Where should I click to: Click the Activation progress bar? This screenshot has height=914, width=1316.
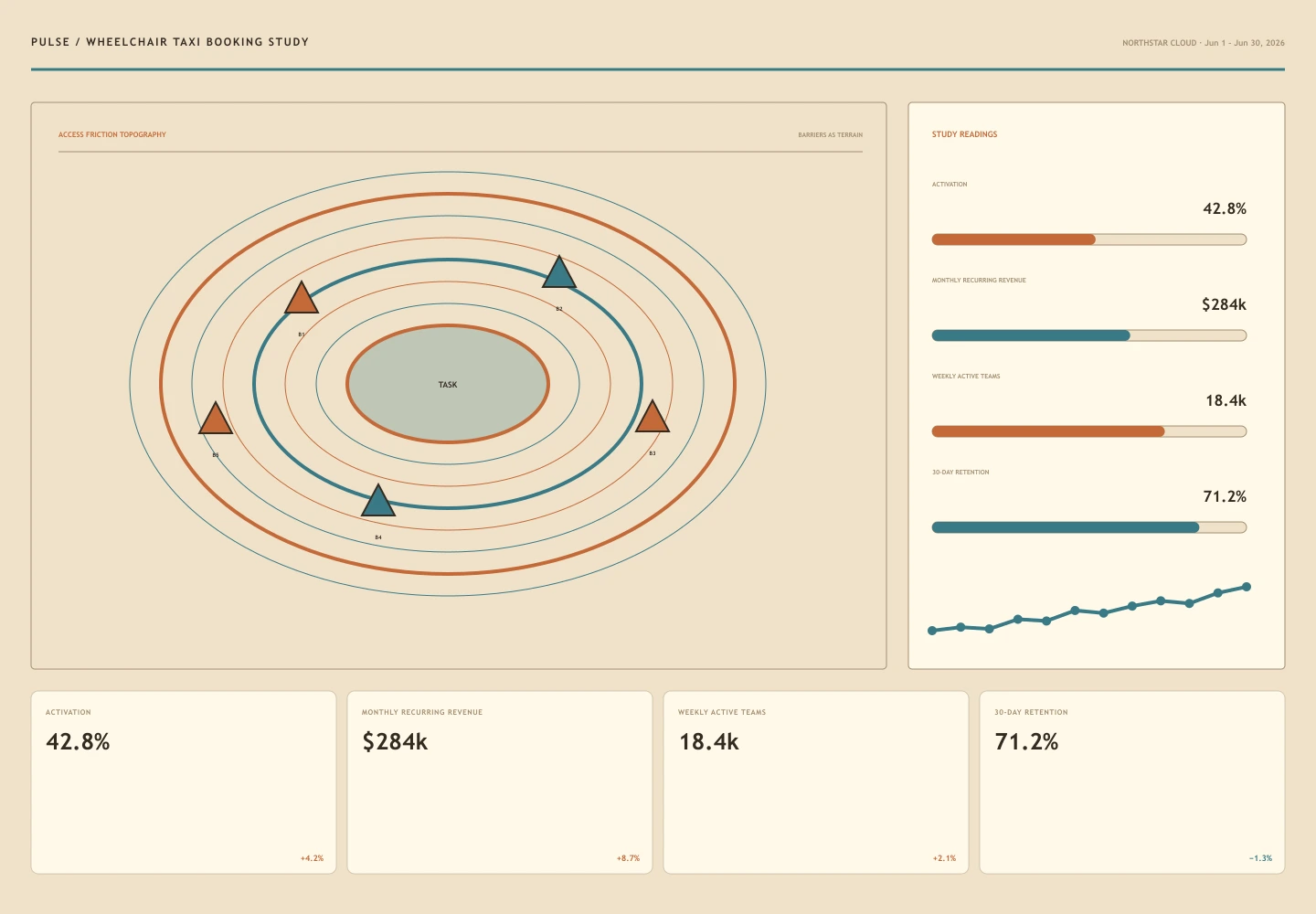click(x=1089, y=239)
